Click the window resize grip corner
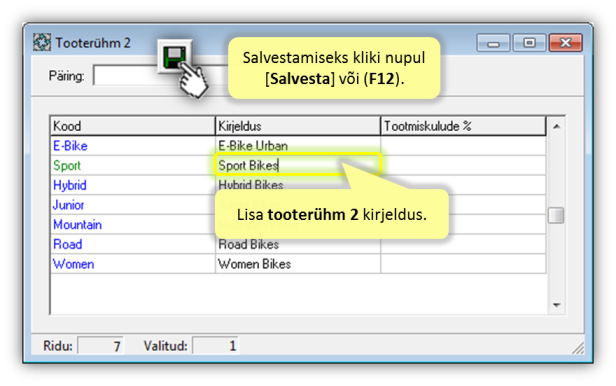 (578, 348)
